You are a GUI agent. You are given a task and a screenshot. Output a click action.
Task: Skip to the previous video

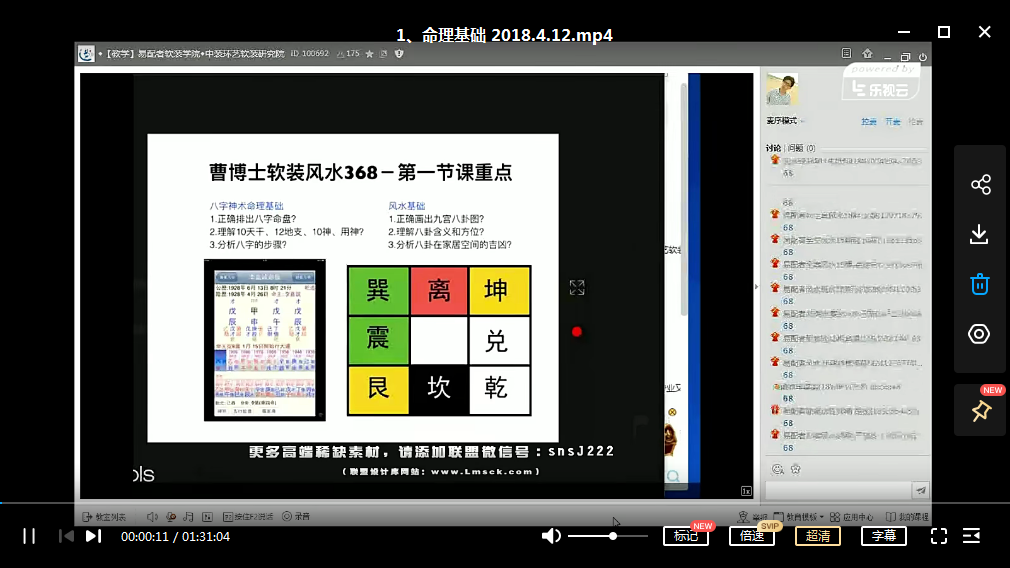[66, 536]
